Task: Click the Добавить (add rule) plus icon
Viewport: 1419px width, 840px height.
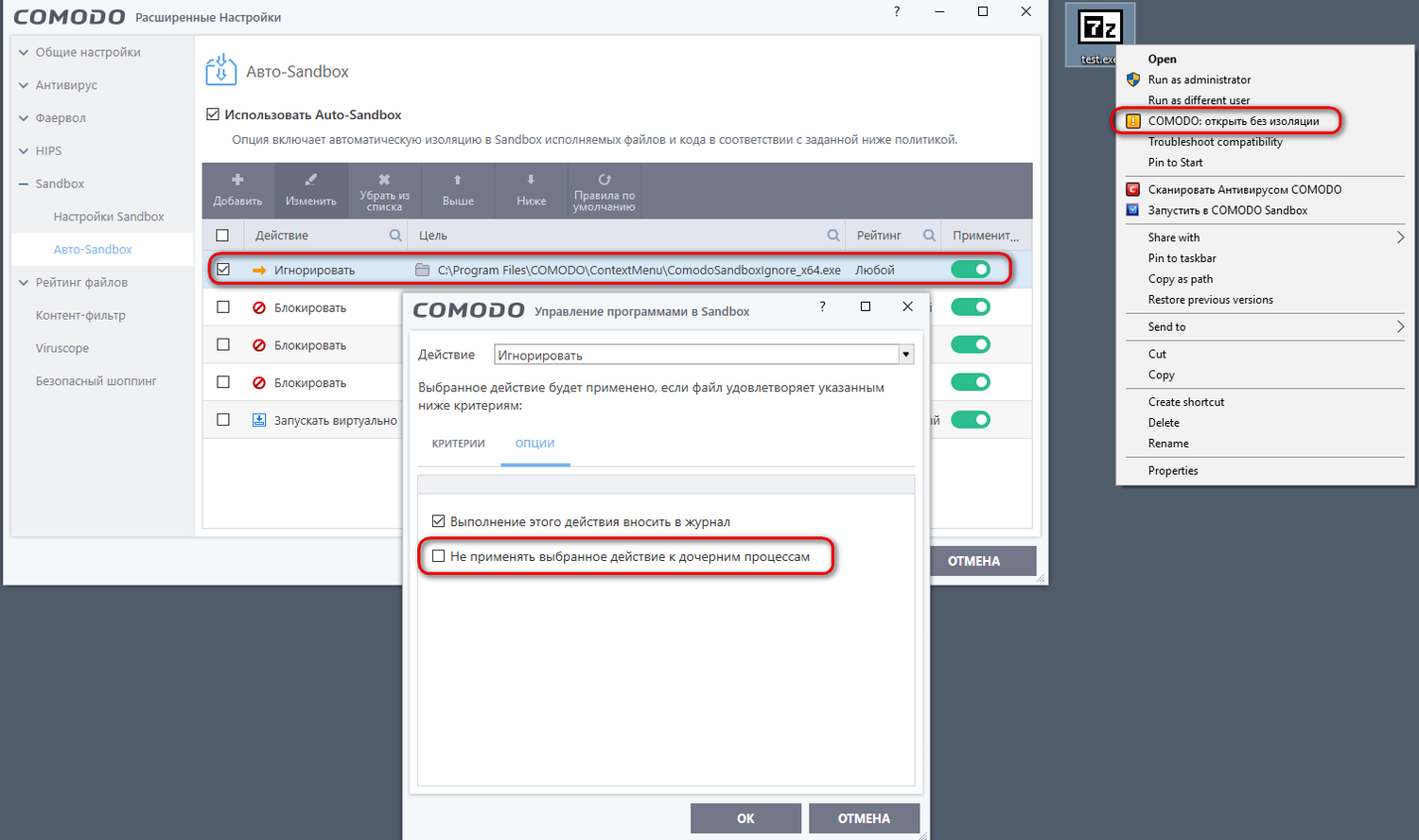Action: tap(237, 180)
